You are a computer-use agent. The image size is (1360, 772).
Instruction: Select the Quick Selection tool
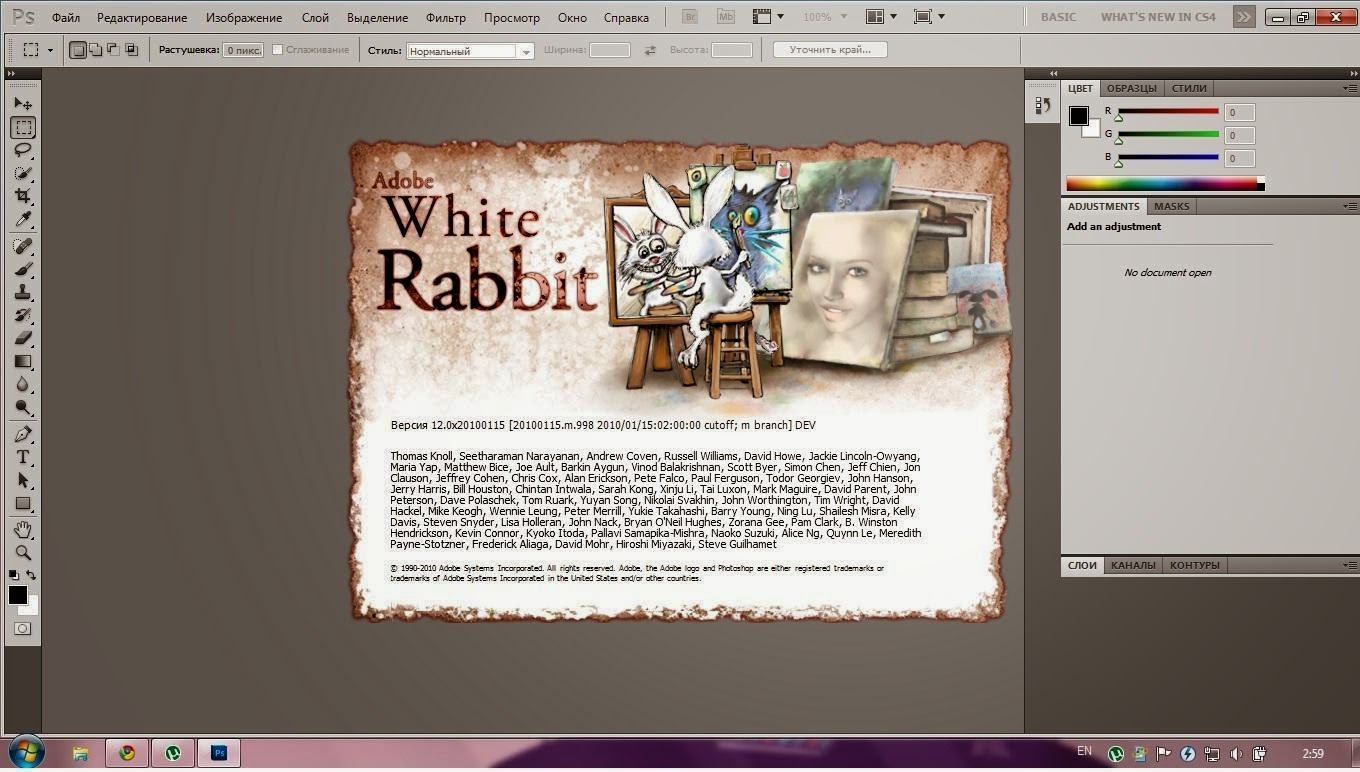point(23,173)
